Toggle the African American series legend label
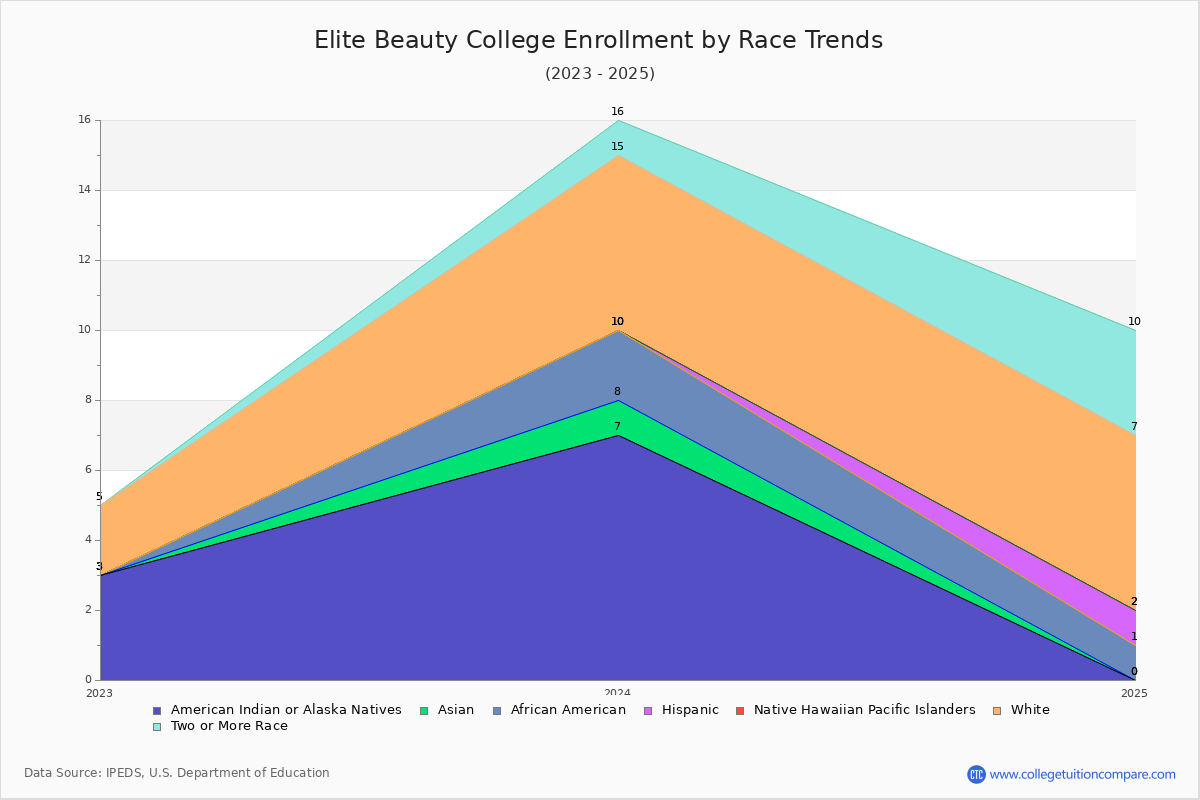The height and width of the screenshot is (800, 1200). [568, 710]
